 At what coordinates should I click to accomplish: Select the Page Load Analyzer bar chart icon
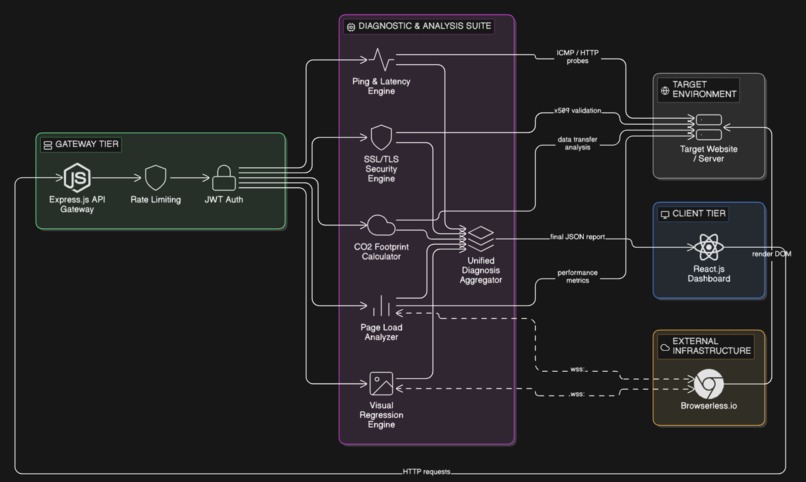tap(381, 305)
